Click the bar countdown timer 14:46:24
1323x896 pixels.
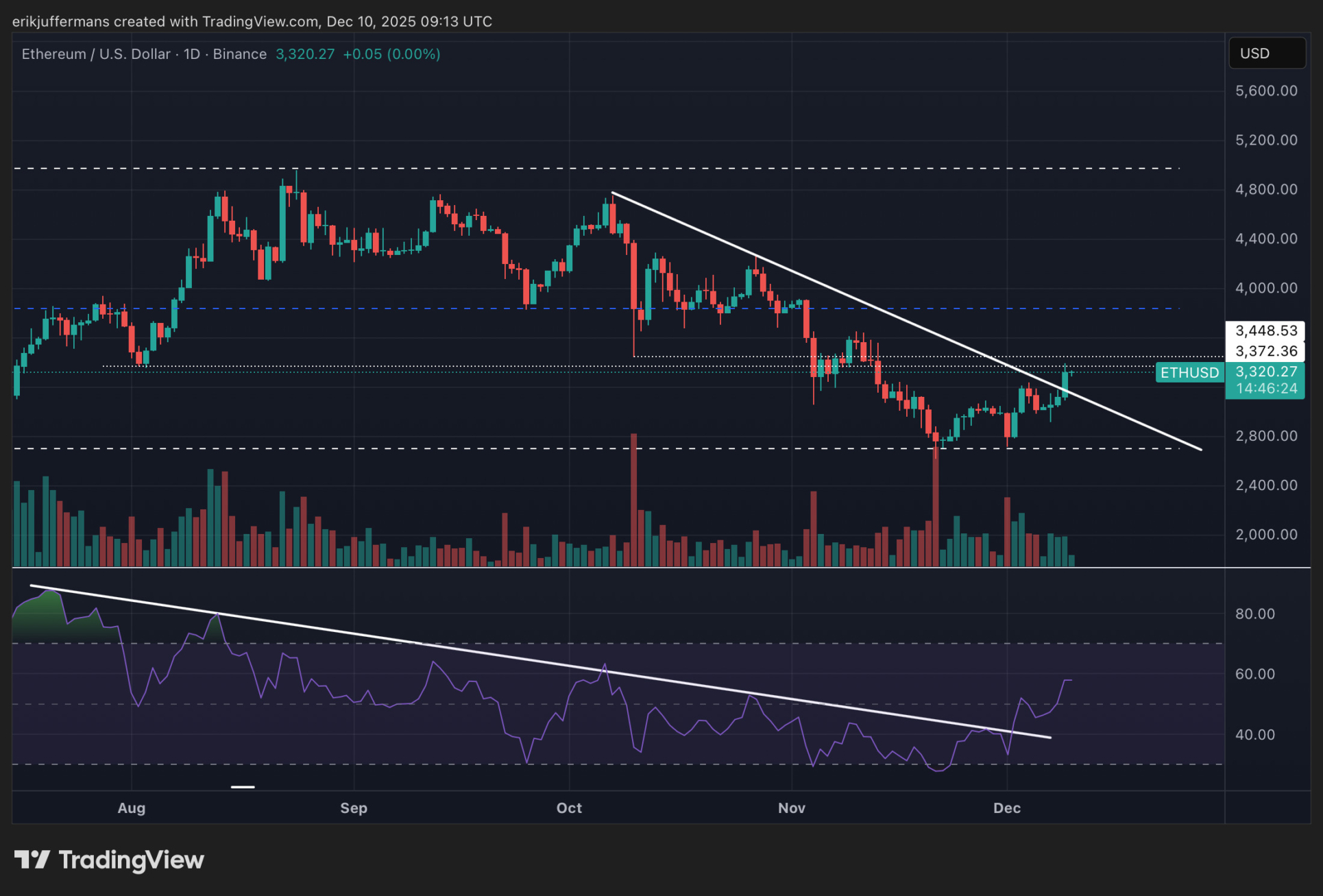tap(1265, 389)
